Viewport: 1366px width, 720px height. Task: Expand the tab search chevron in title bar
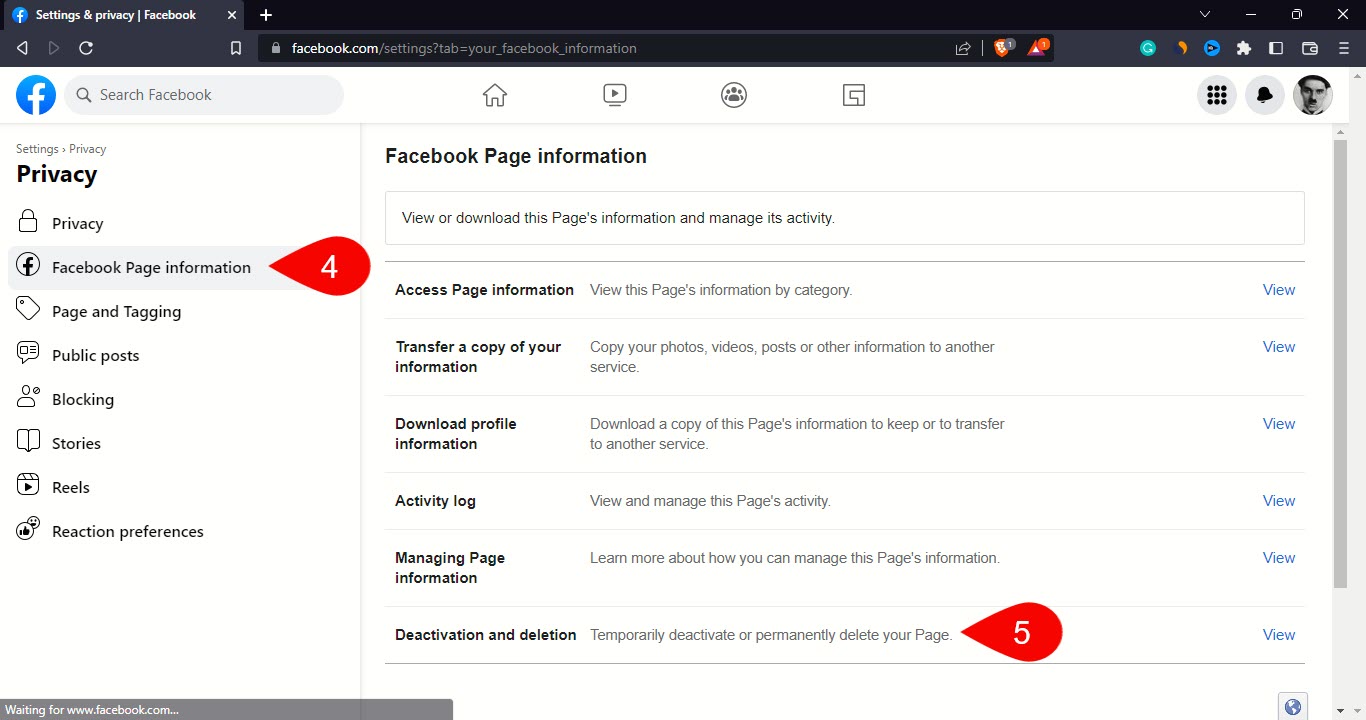[1204, 15]
